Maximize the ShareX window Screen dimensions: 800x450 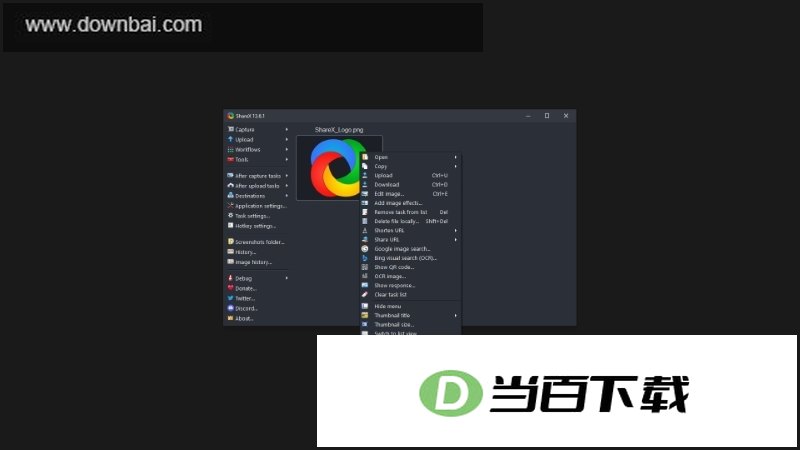coord(547,116)
